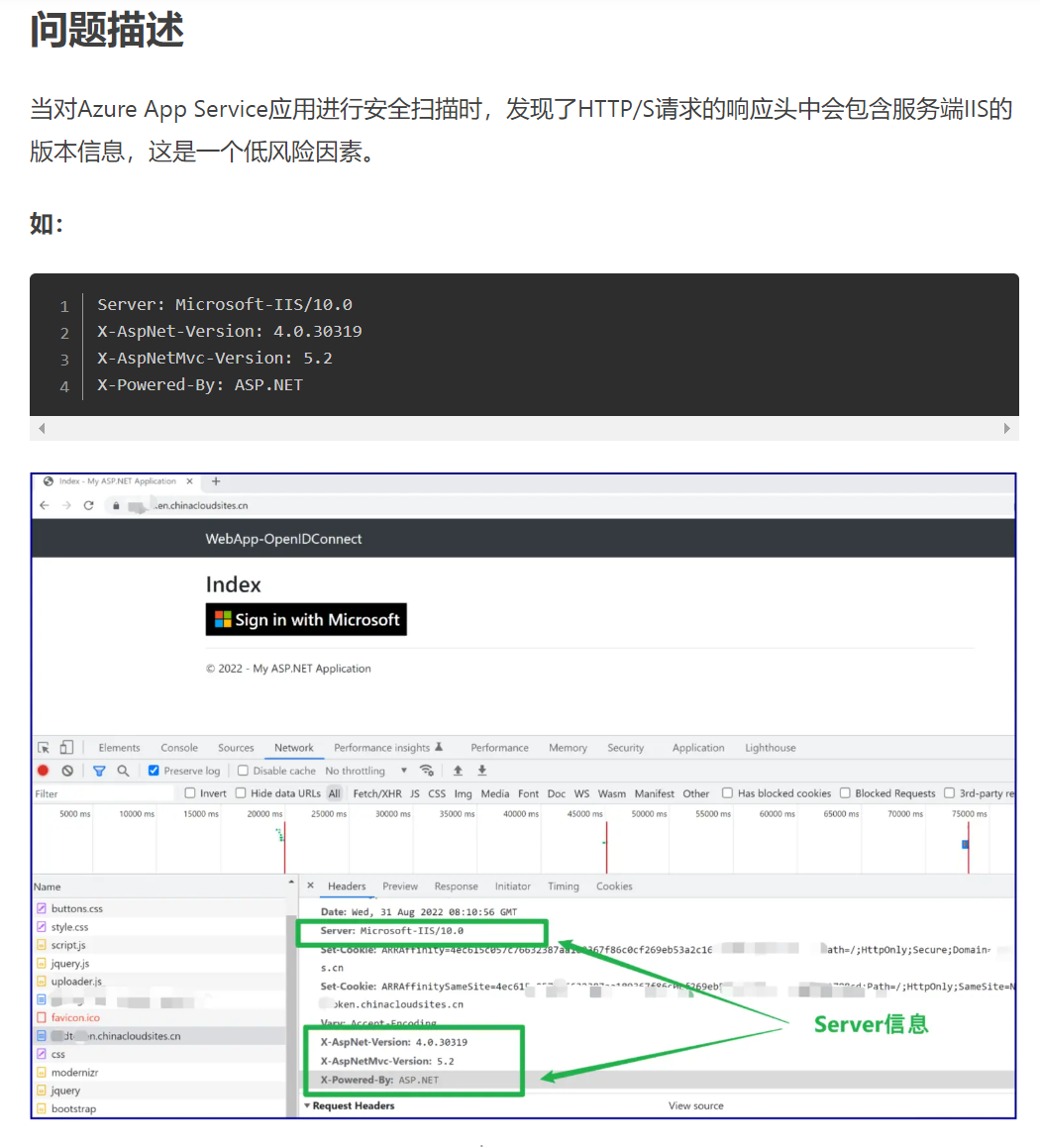
Task: Check Hide data URLs checkbox
Action: coord(241,793)
